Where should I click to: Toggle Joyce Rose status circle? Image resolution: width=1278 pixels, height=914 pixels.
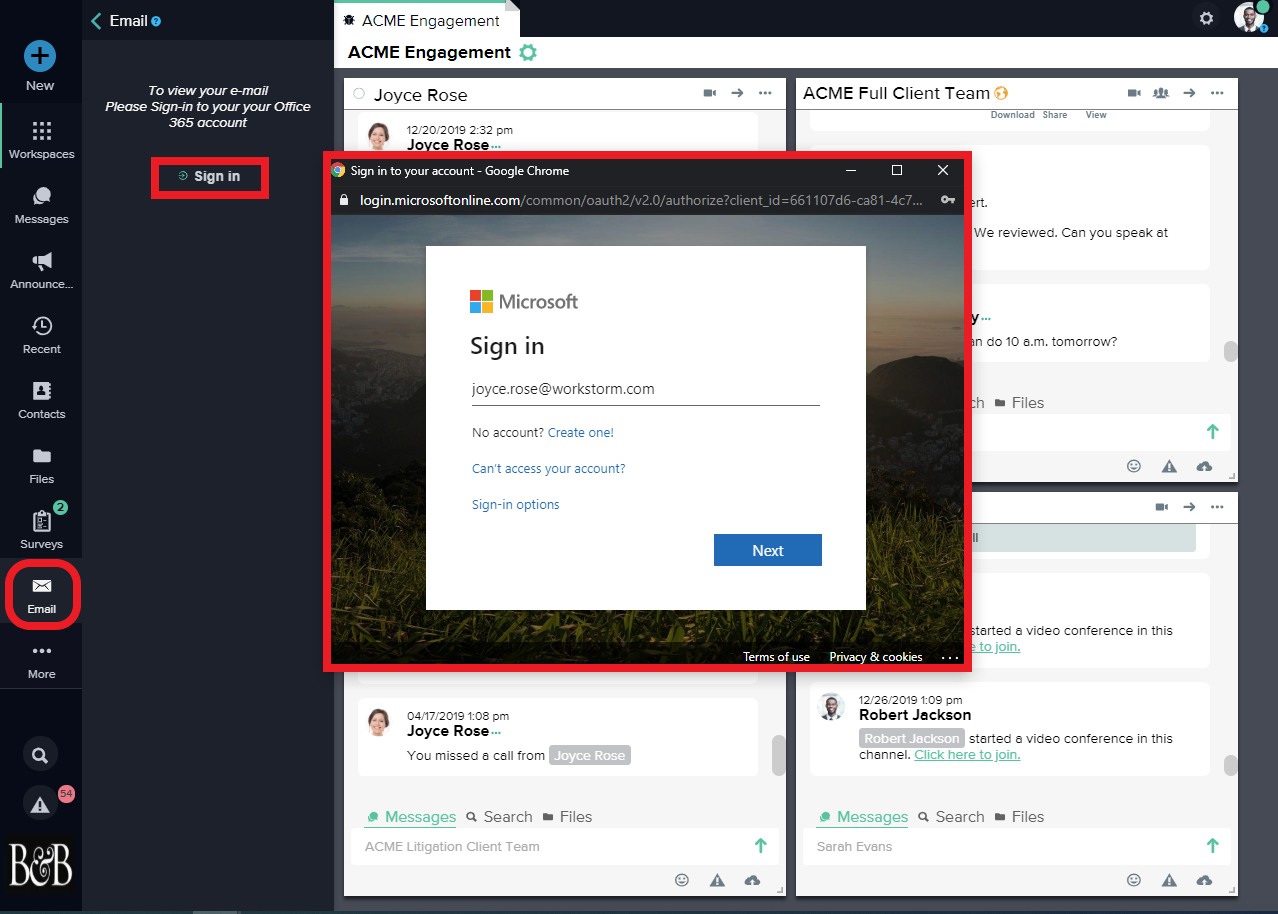(x=359, y=94)
